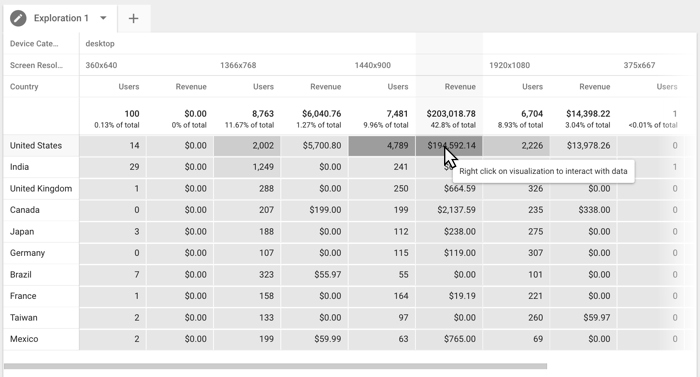Select the Brazil row label
Screen dimensions: 700x377
pos(21,274)
